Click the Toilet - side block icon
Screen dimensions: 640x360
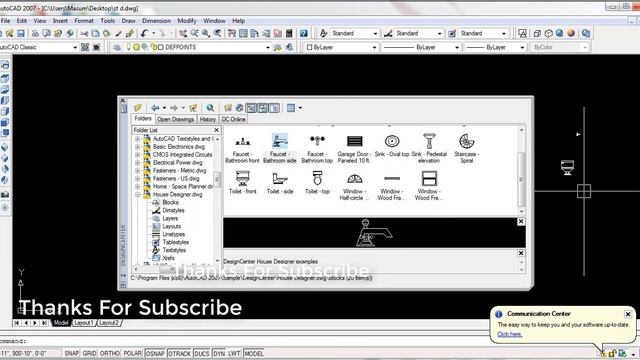coord(280,179)
